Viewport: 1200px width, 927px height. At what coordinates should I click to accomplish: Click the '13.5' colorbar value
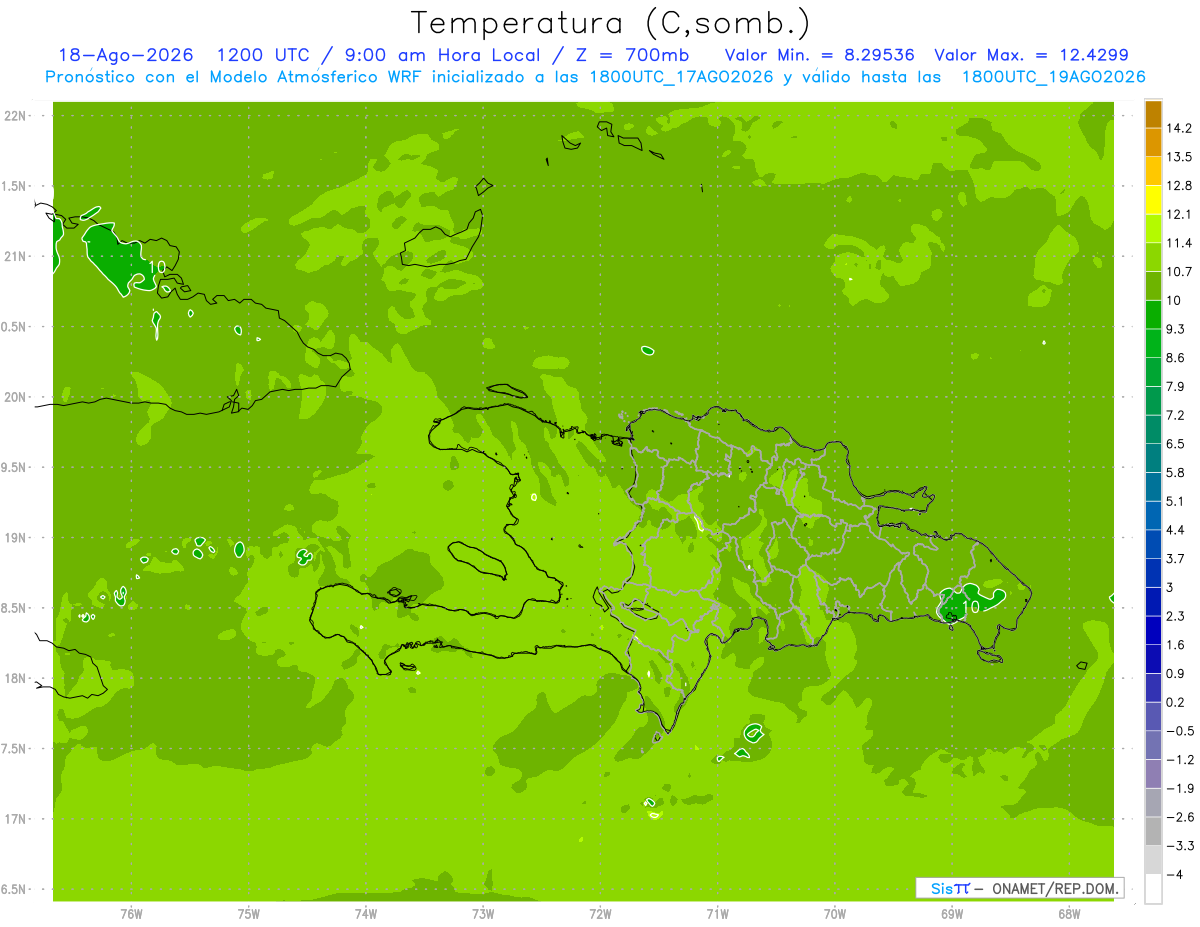[1179, 157]
